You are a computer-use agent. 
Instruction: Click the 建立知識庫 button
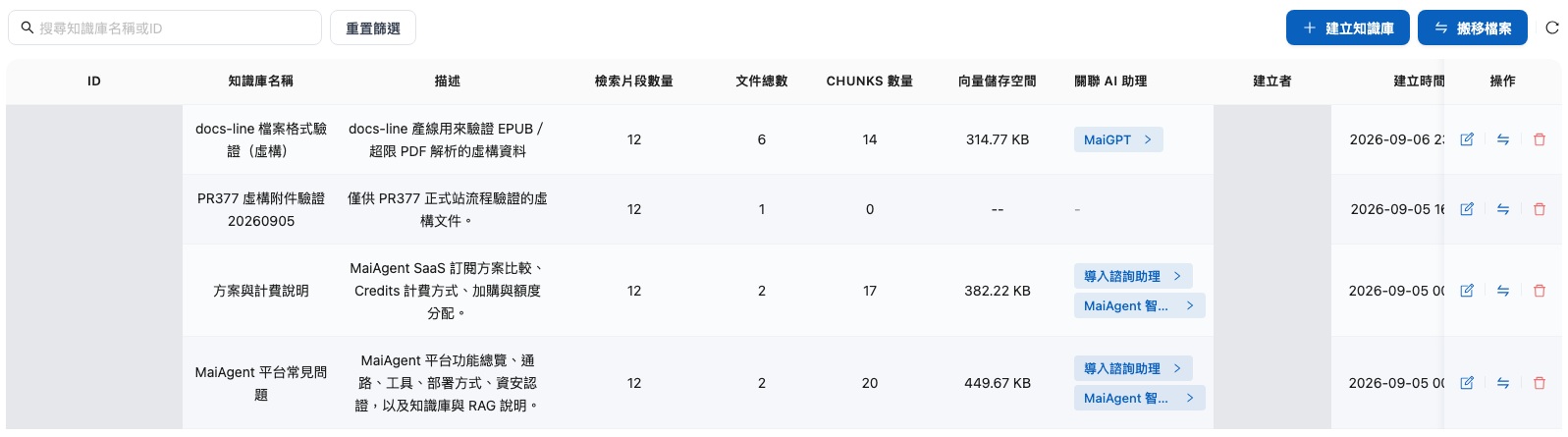(1348, 27)
